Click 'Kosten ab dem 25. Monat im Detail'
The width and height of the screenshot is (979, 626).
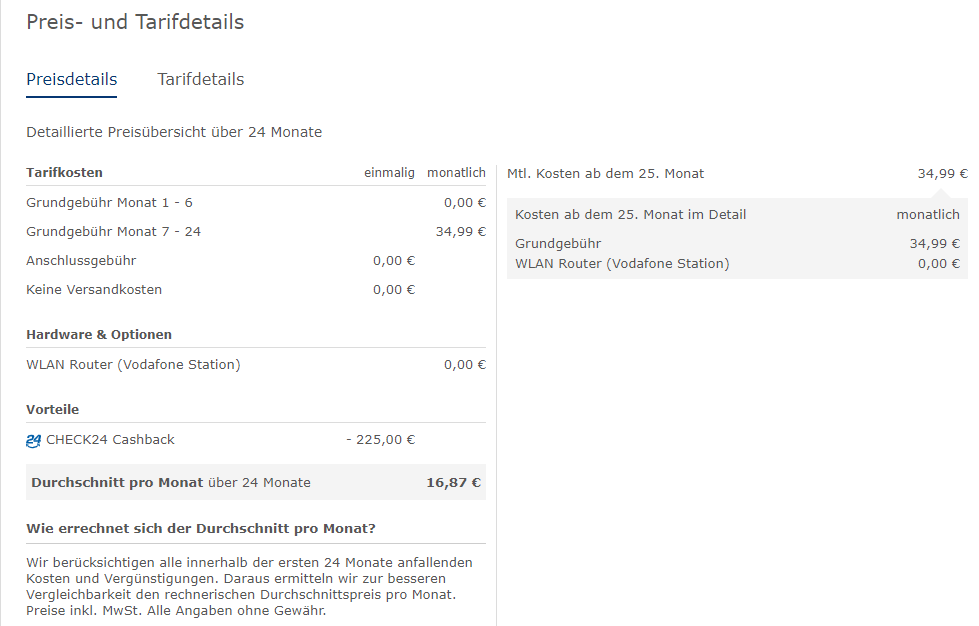631,215
